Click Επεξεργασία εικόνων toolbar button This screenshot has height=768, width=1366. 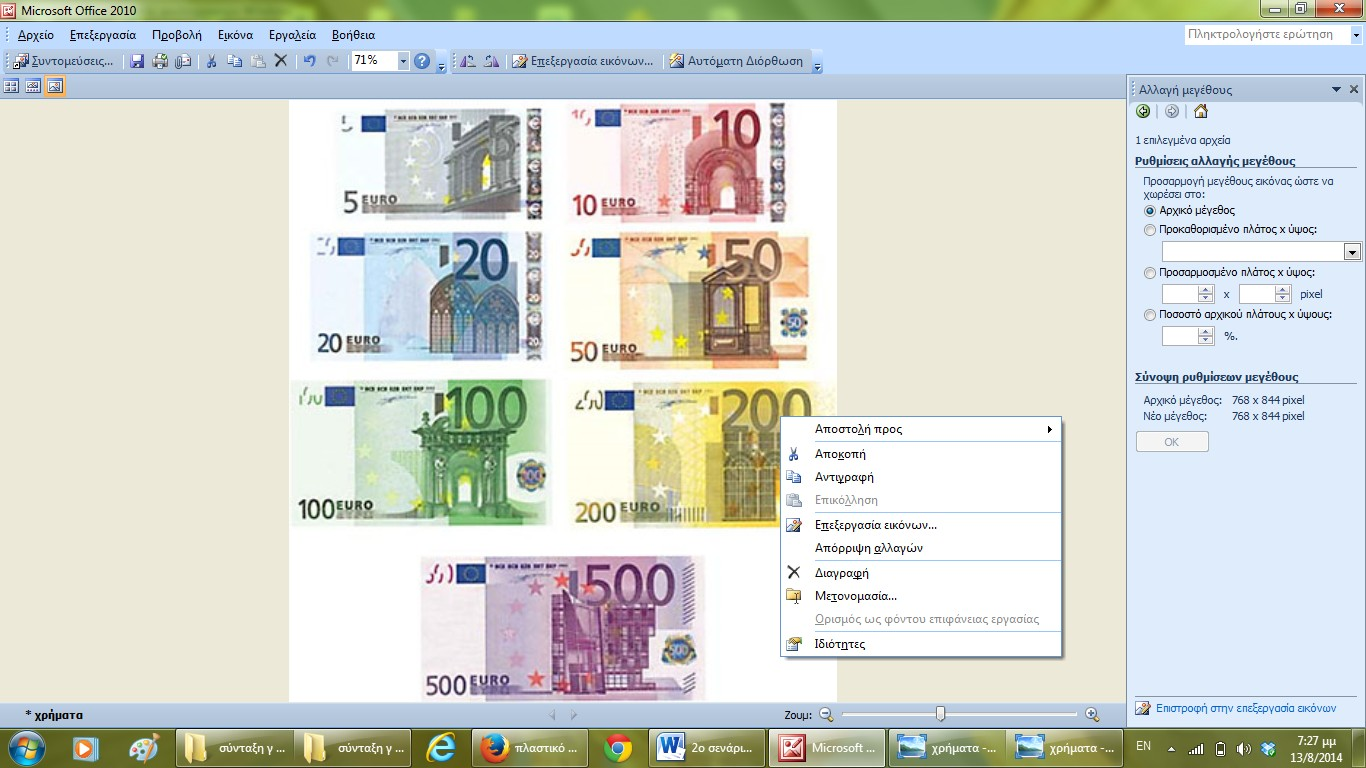pyautogui.click(x=584, y=61)
